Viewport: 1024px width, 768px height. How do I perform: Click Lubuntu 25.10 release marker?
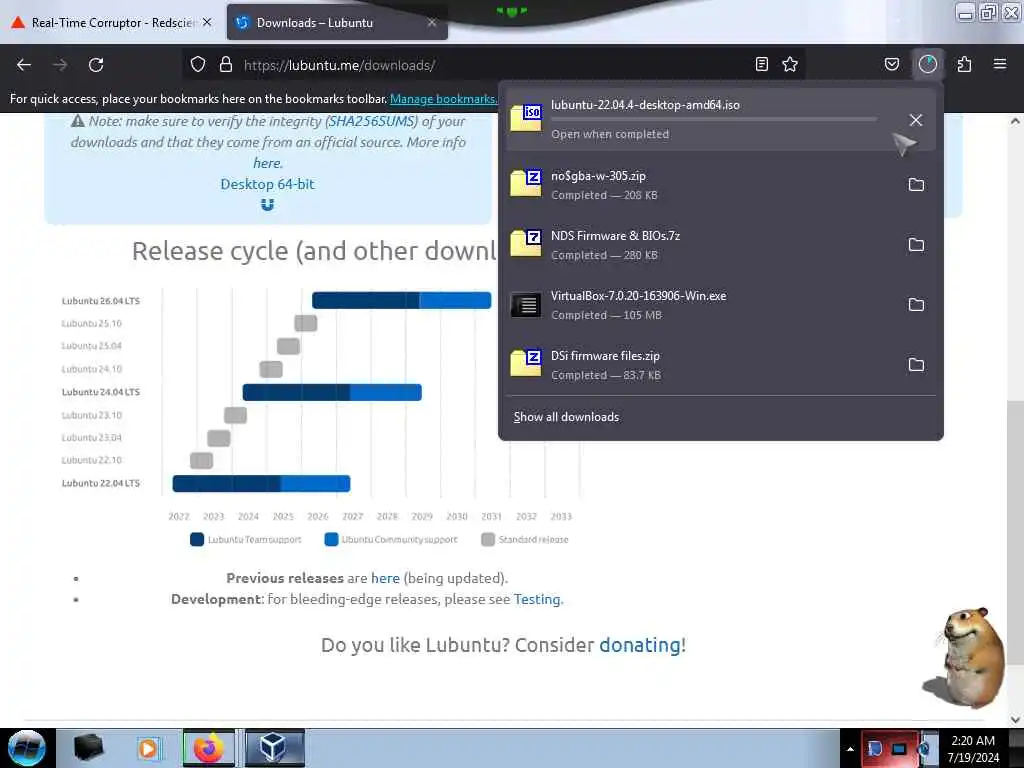pyautogui.click(x=306, y=323)
